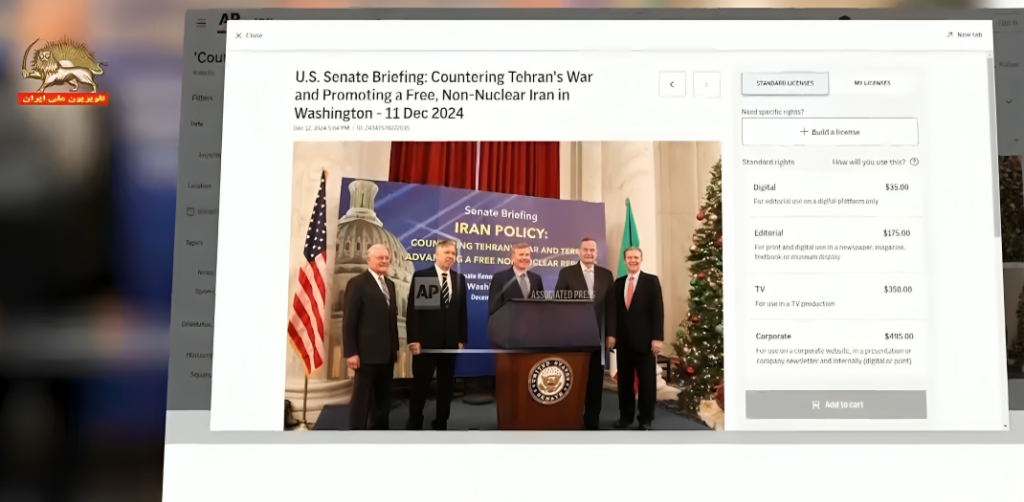Click the help icon beside 'How will you use this?'
This screenshot has width=1024, height=502.
point(914,162)
